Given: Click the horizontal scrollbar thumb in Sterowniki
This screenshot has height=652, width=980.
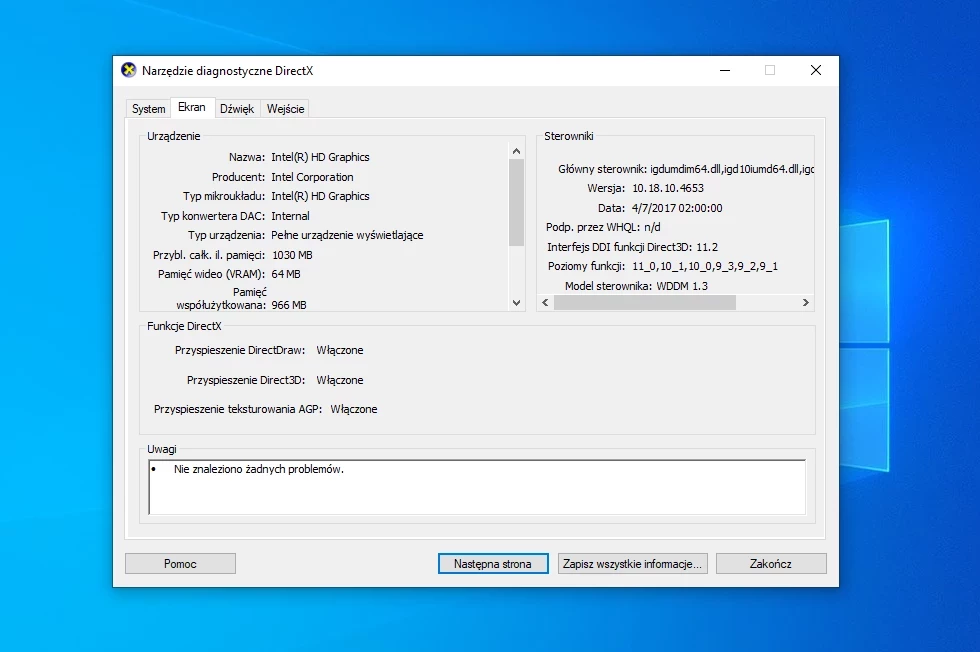Looking at the screenshot, I should pos(644,303).
